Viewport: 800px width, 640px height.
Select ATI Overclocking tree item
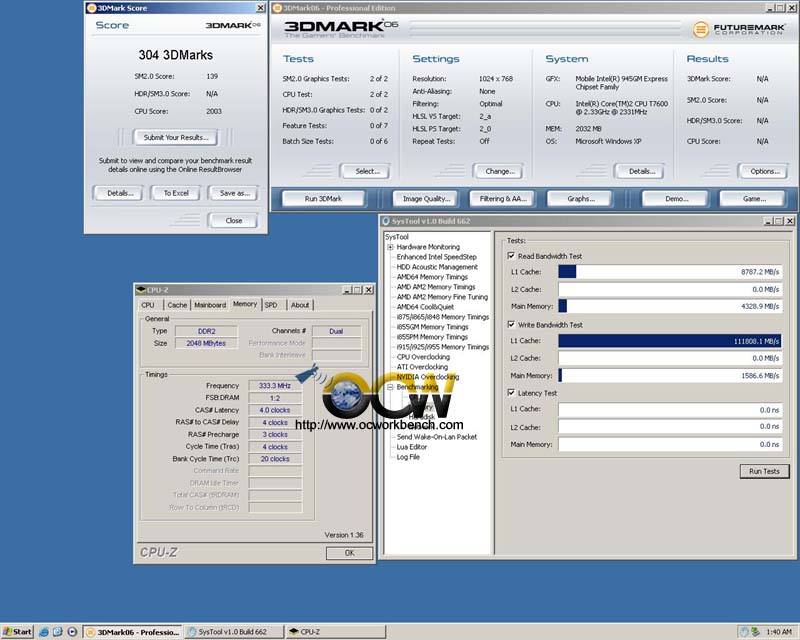[422, 367]
